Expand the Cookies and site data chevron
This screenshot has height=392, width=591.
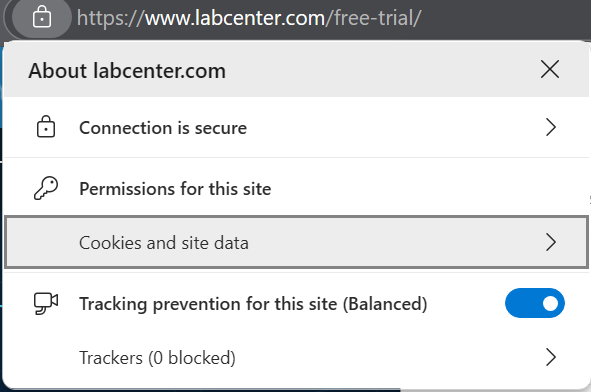tap(551, 242)
